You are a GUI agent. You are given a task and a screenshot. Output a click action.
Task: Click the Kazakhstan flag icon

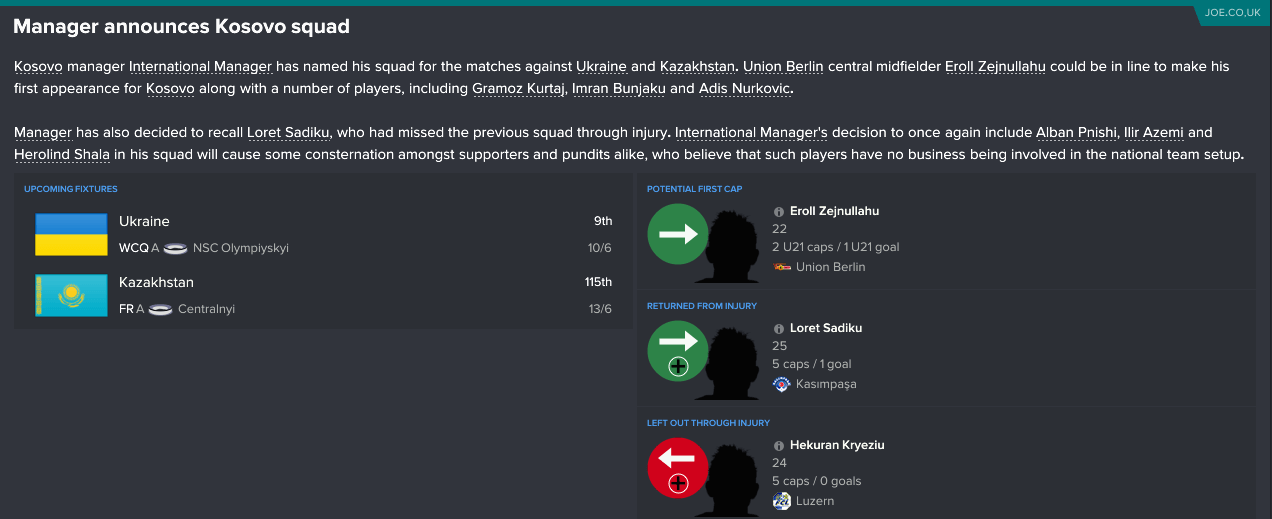coord(71,295)
